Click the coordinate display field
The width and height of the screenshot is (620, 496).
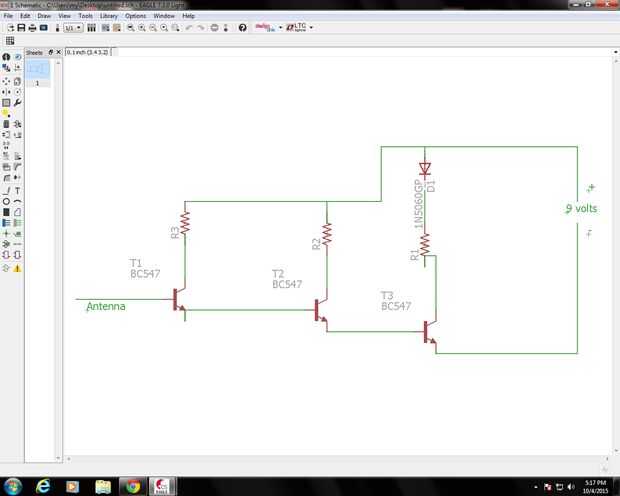click(88, 52)
